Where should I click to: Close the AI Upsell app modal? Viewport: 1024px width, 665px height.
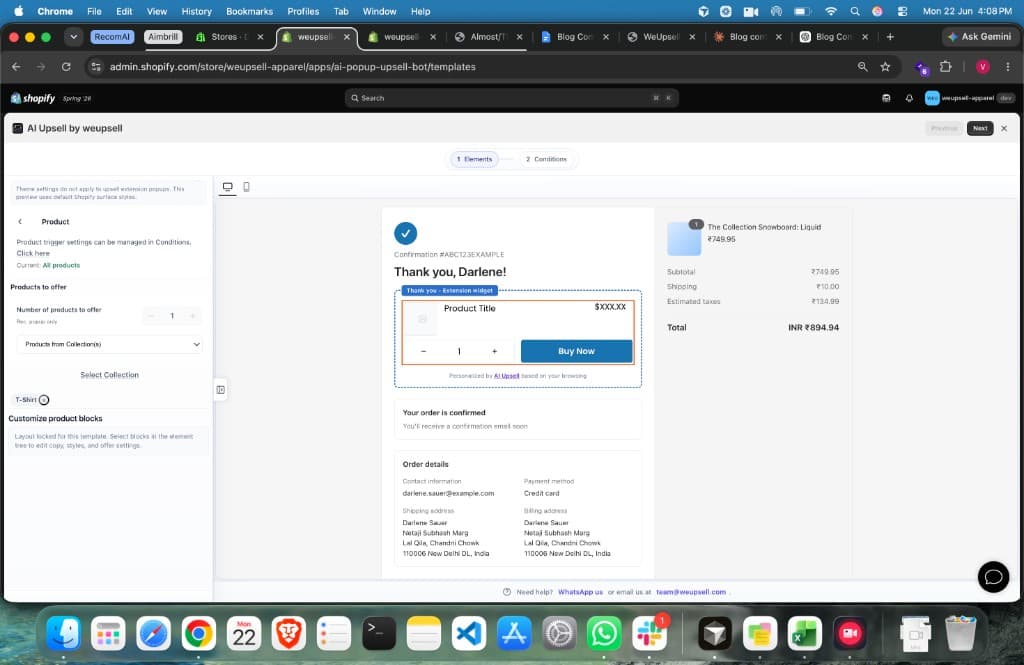click(x=1004, y=129)
